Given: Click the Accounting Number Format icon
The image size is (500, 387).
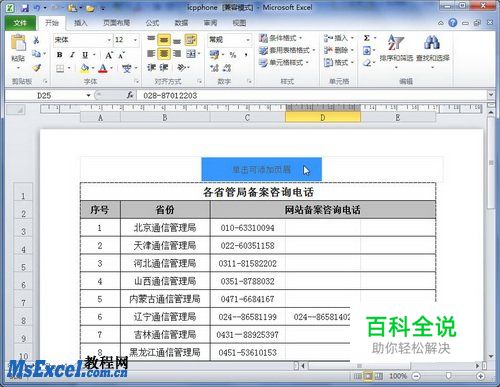Looking at the screenshot, I should [x=214, y=55].
